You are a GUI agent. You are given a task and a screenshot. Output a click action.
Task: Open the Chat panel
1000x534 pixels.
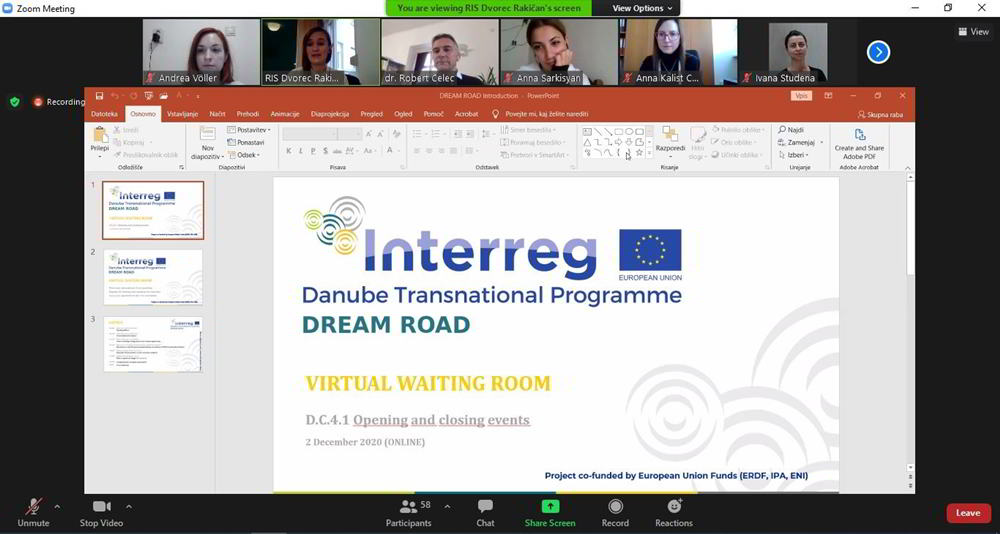485,513
